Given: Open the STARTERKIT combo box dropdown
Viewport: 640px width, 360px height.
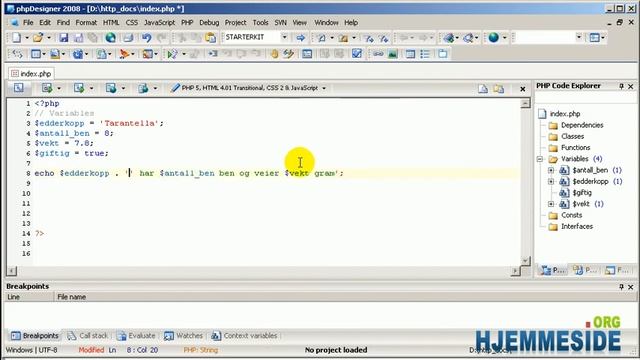Looking at the screenshot, I should coord(284,37).
